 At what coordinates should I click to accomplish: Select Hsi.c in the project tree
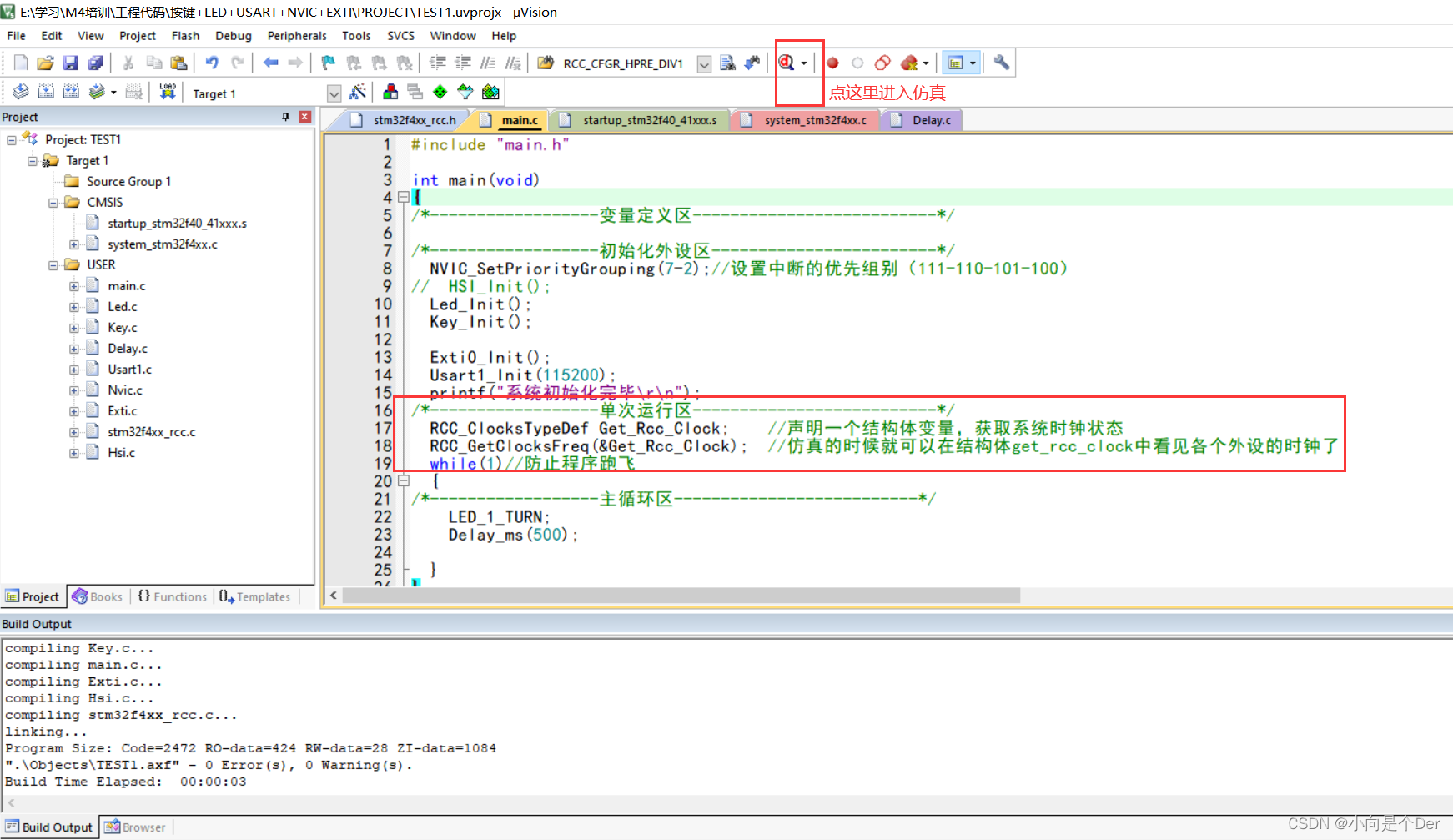(x=121, y=453)
